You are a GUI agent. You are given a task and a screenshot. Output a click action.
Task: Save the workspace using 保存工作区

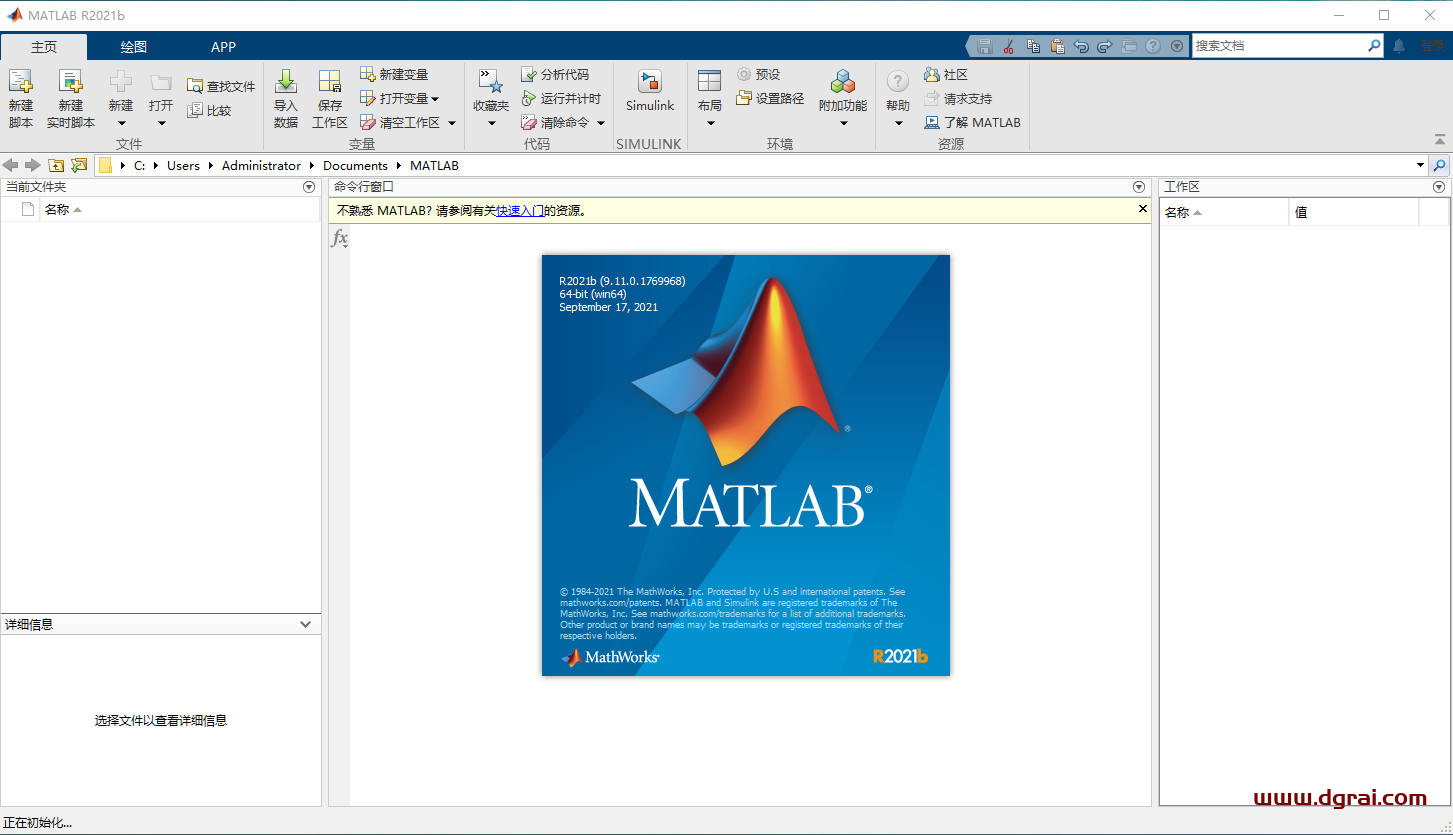(330, 97)
